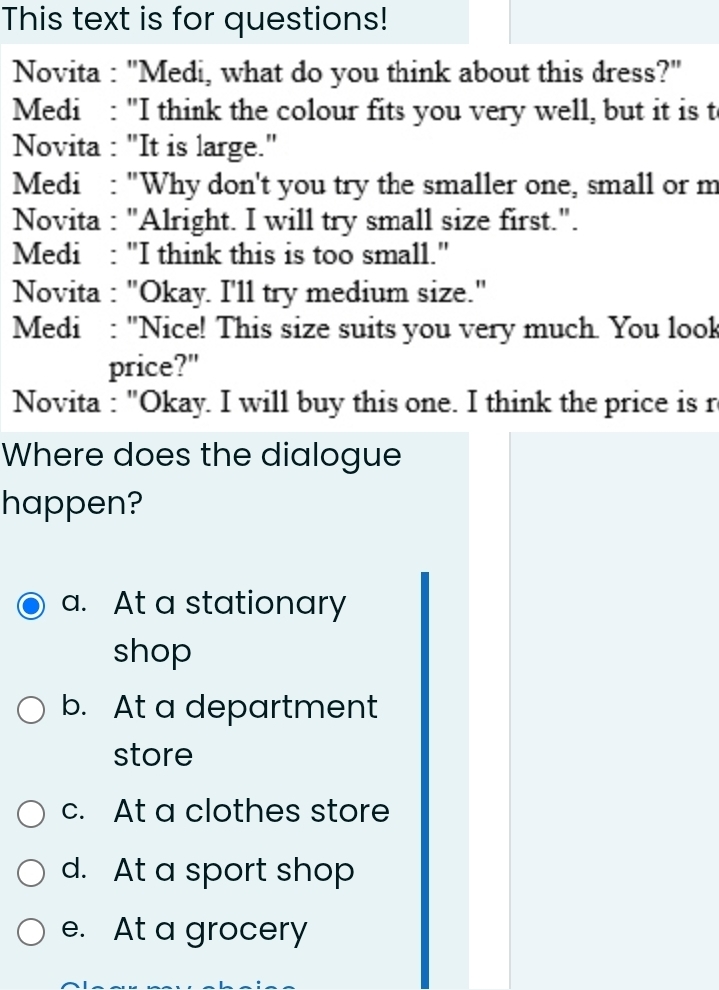Screen dimensions: 719x990
Task: Click the 'At a stationary shop' answer text
Action: point(230,626)
